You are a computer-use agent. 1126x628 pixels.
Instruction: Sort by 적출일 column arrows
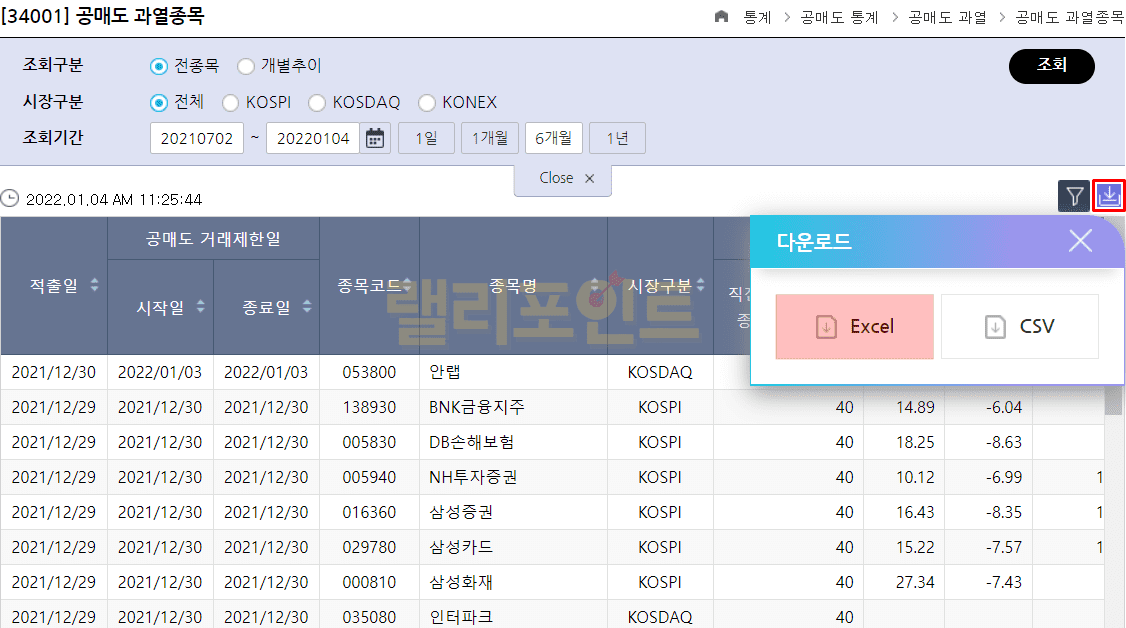pos(95,286)
